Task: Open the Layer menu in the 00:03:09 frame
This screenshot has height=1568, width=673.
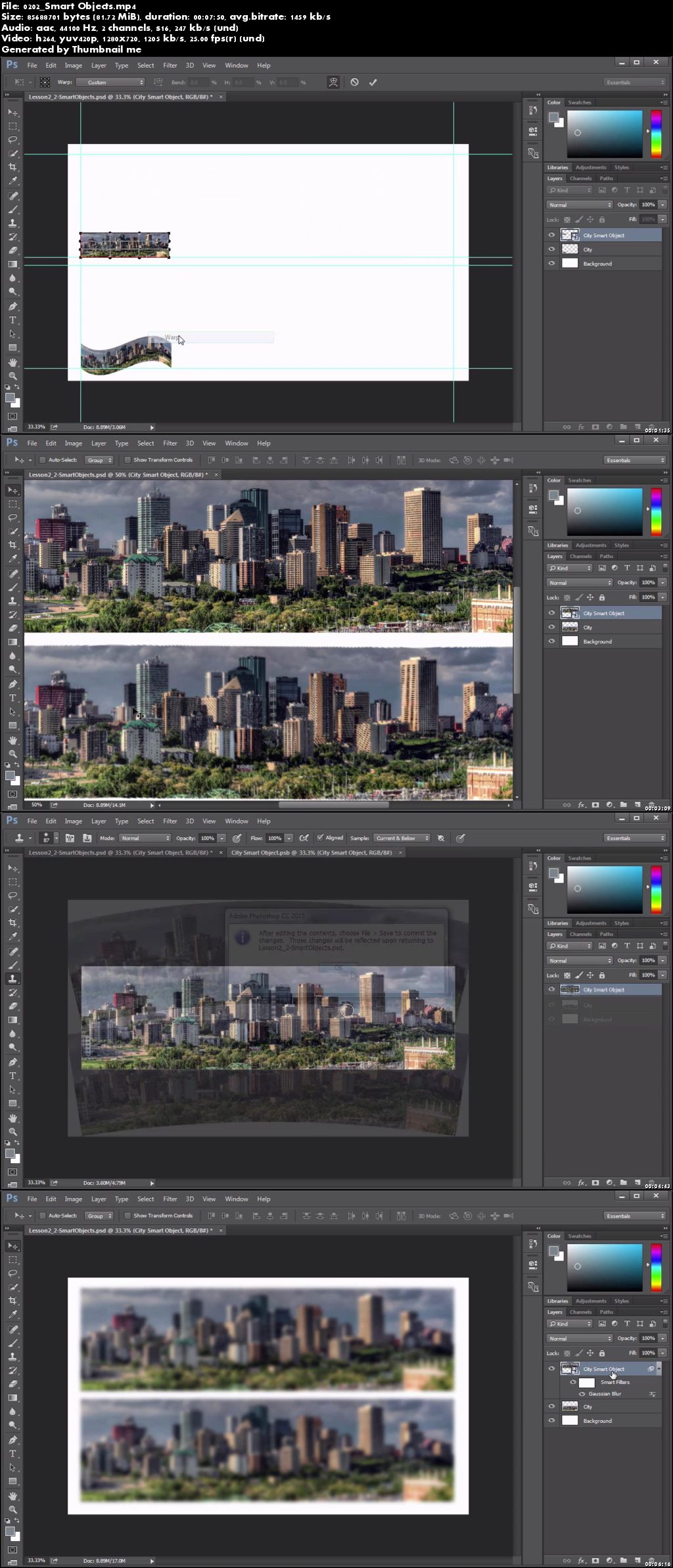Action: click(99, 443)
